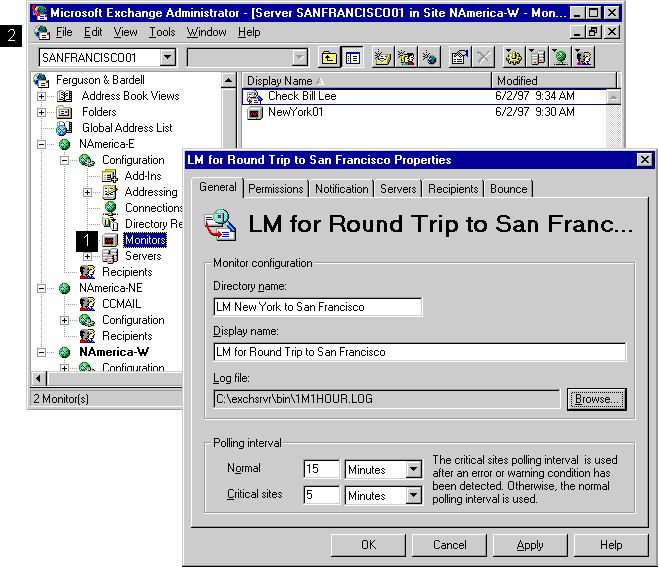The height and width of the screenshot is (567, 658).
Task: Click the NewYork01 server monitor icon
Action: (x=254, y=112)
